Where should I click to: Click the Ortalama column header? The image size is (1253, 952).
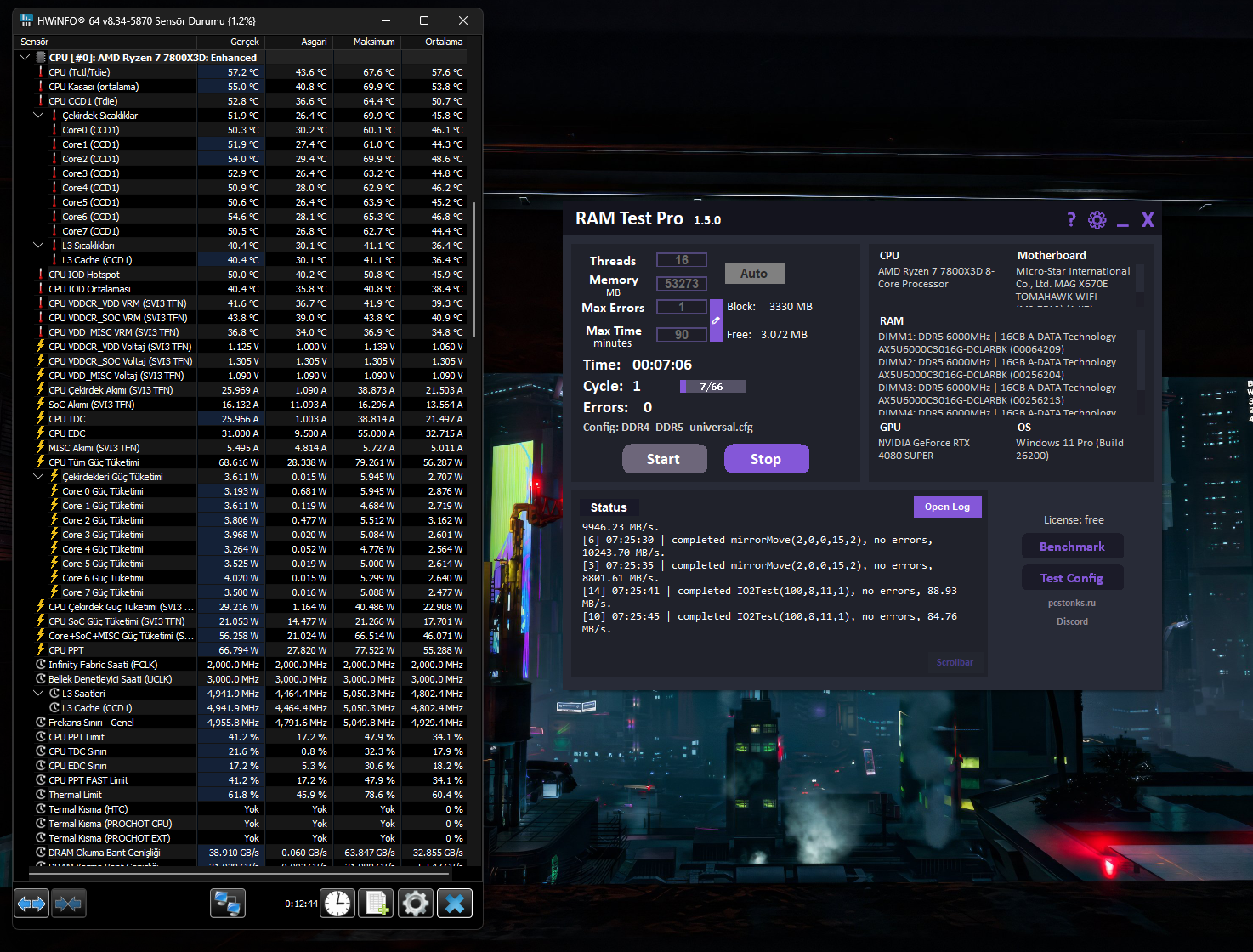pos(434,42)
